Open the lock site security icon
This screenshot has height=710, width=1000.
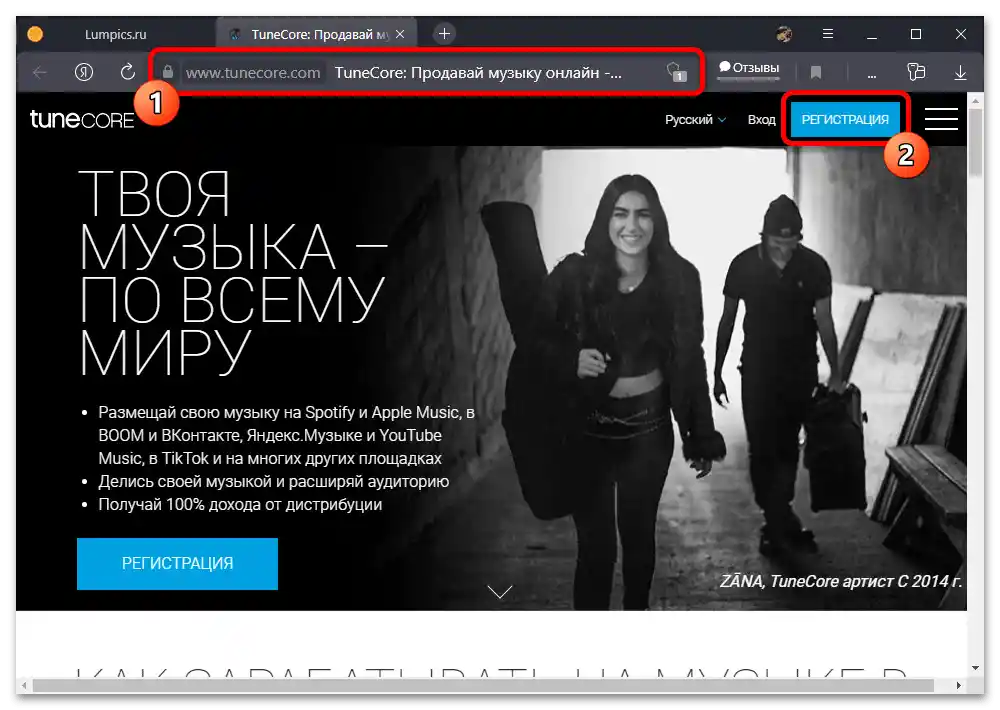(168, 72)
